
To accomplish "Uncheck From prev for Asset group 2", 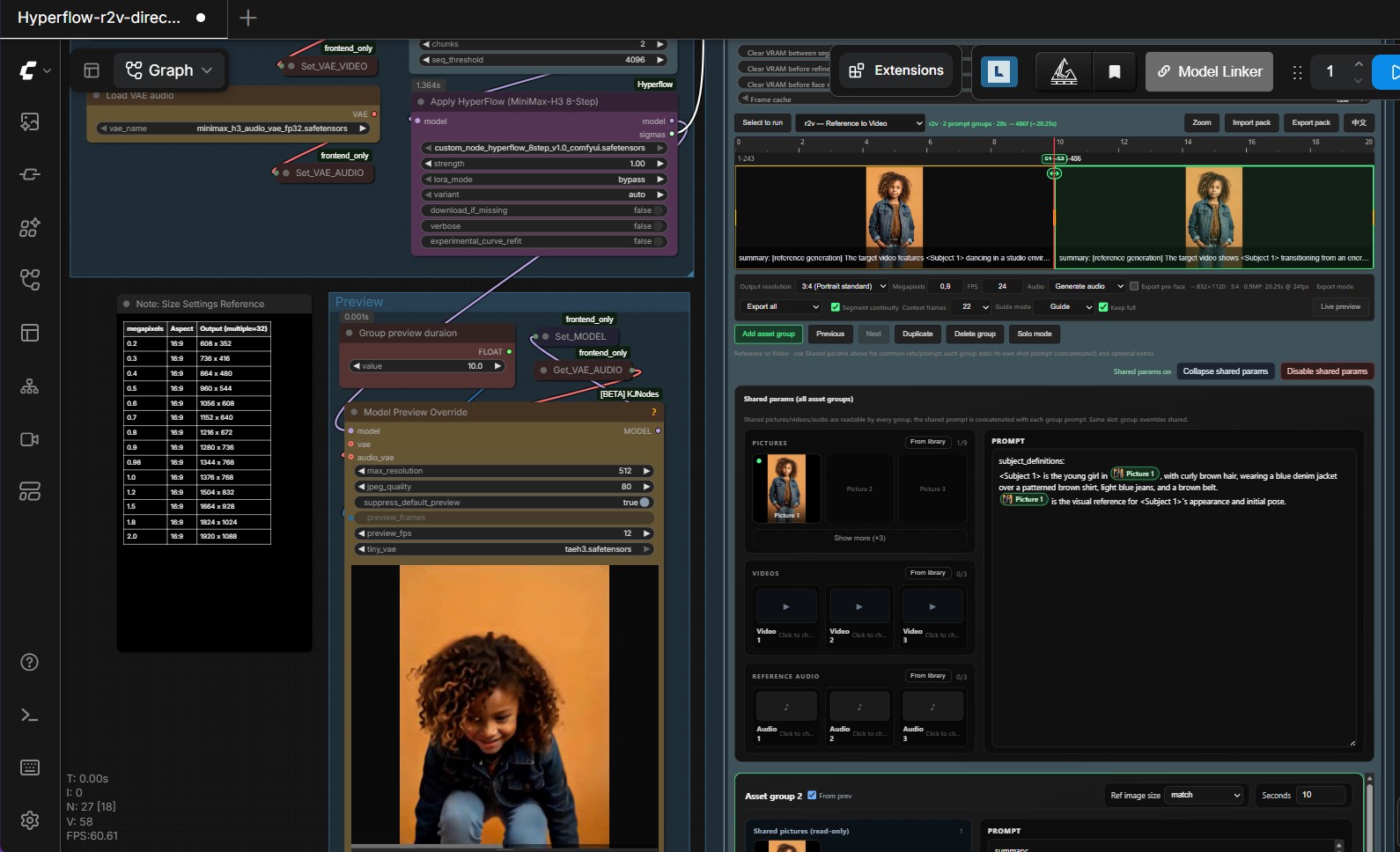I will 812,795.
